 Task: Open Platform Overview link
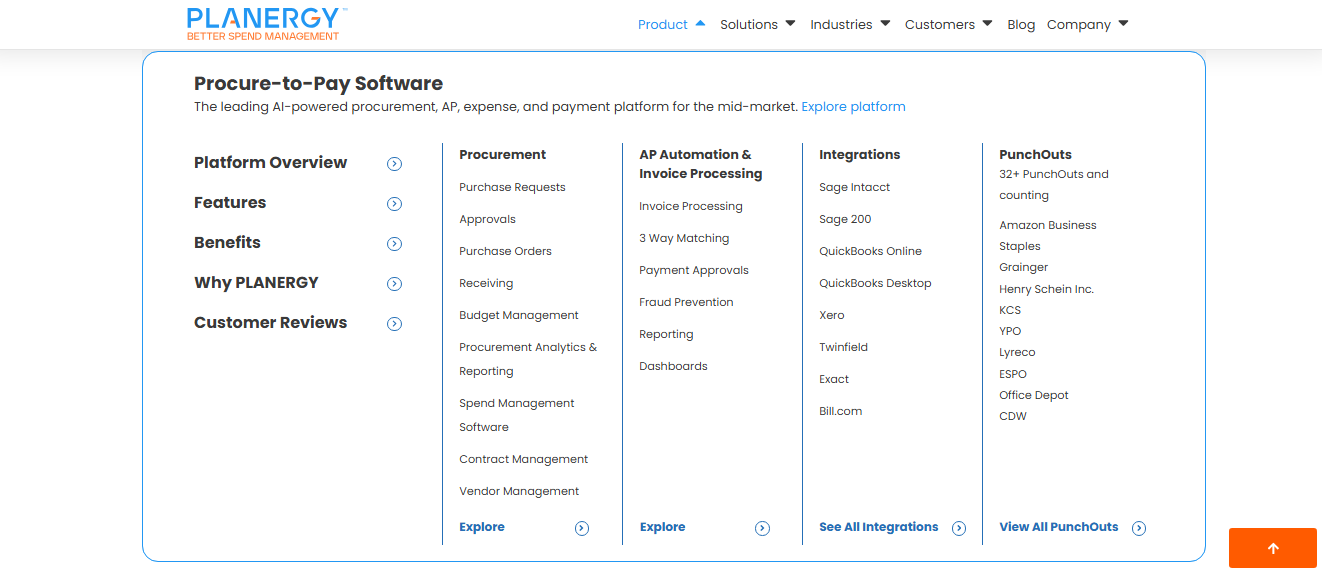(270, 162)
